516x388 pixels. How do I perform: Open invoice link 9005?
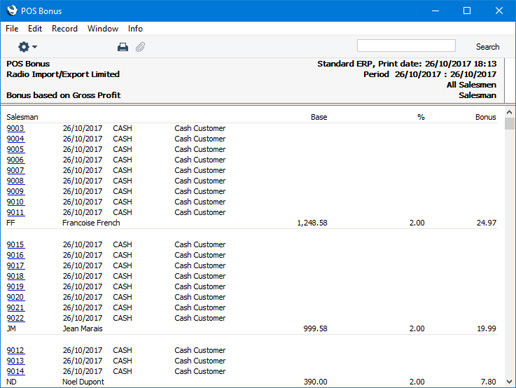click(x=15, y=149)
